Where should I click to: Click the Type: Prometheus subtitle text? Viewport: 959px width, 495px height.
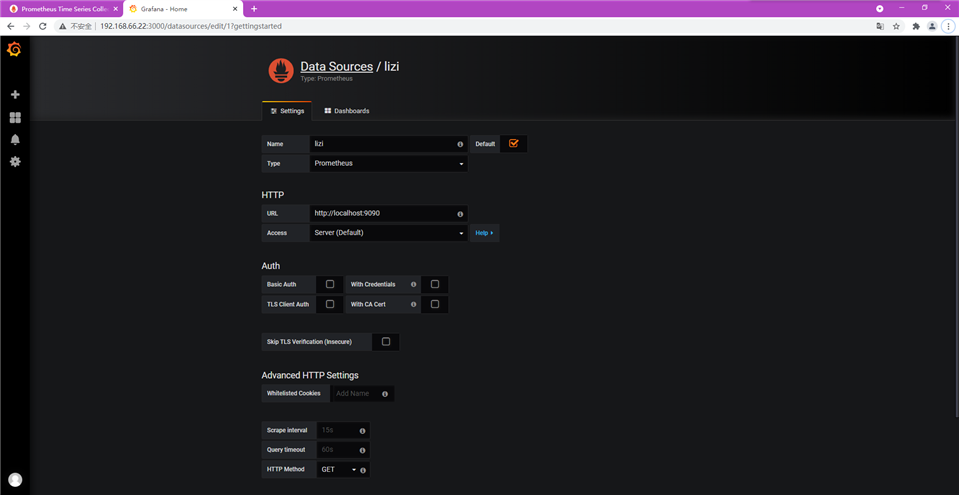(326, 79)
